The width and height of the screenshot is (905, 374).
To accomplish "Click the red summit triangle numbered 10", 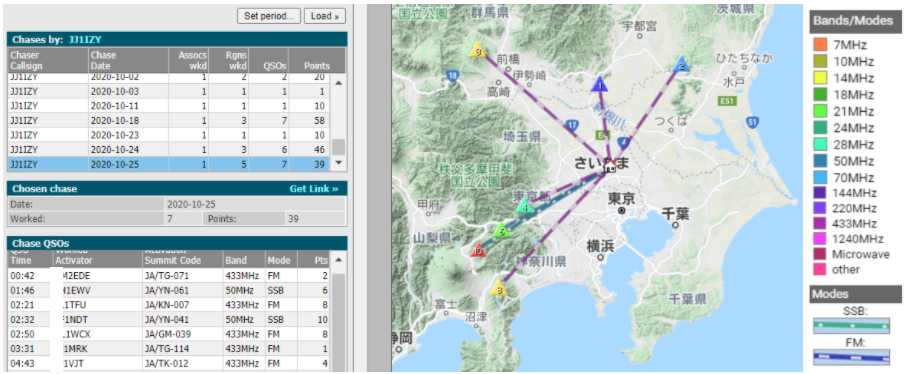I will coord(477,250).
